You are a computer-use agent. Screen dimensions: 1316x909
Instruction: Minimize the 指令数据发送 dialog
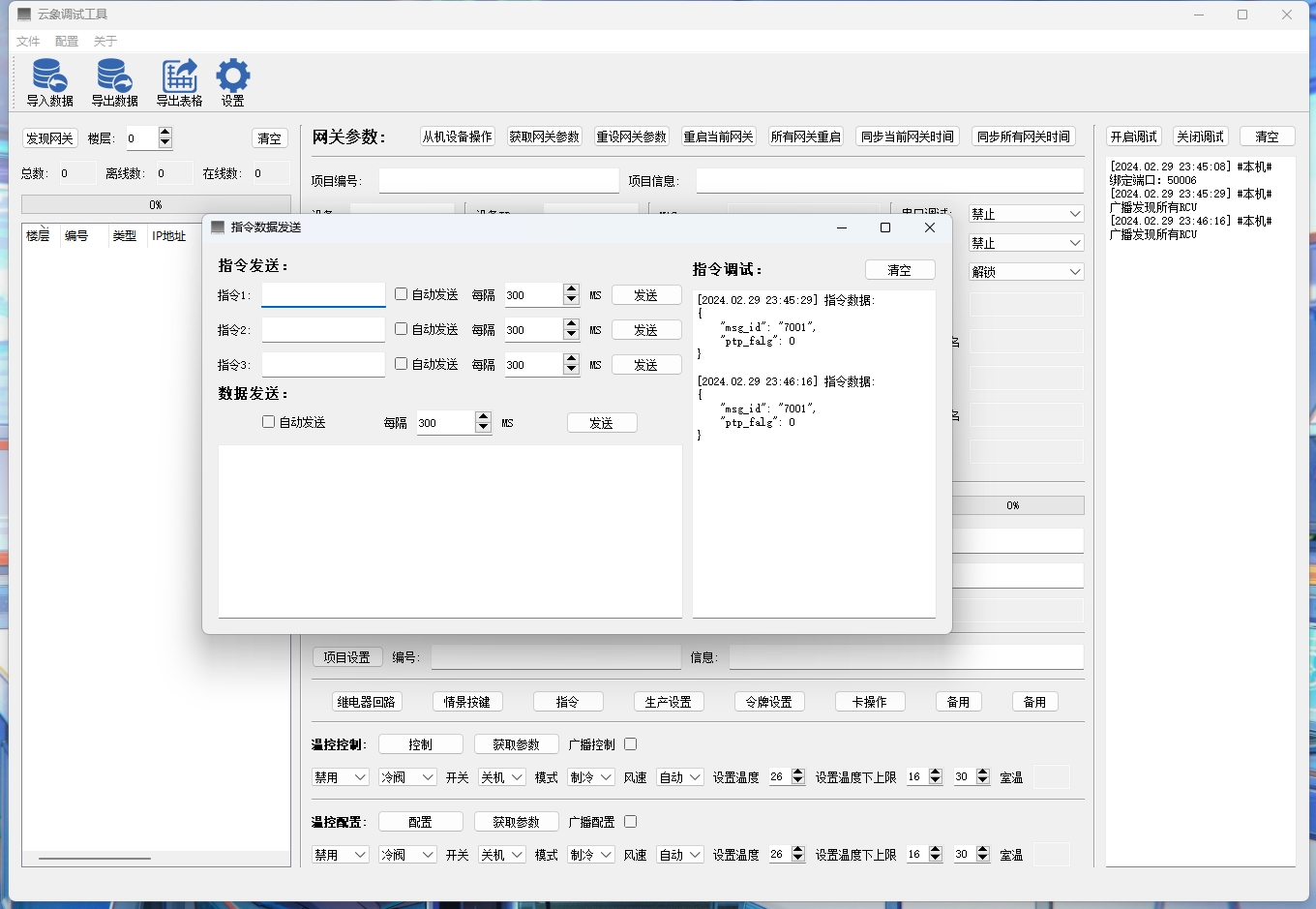841,227
